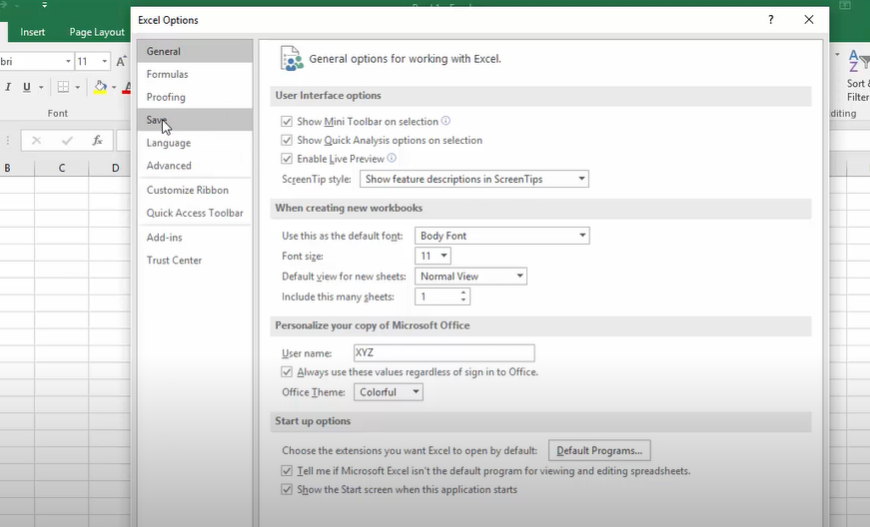This screenshot has width=870, height=527.
Task: Open the Page Layout ribbon tab
Action: click(x=97, y=32)
